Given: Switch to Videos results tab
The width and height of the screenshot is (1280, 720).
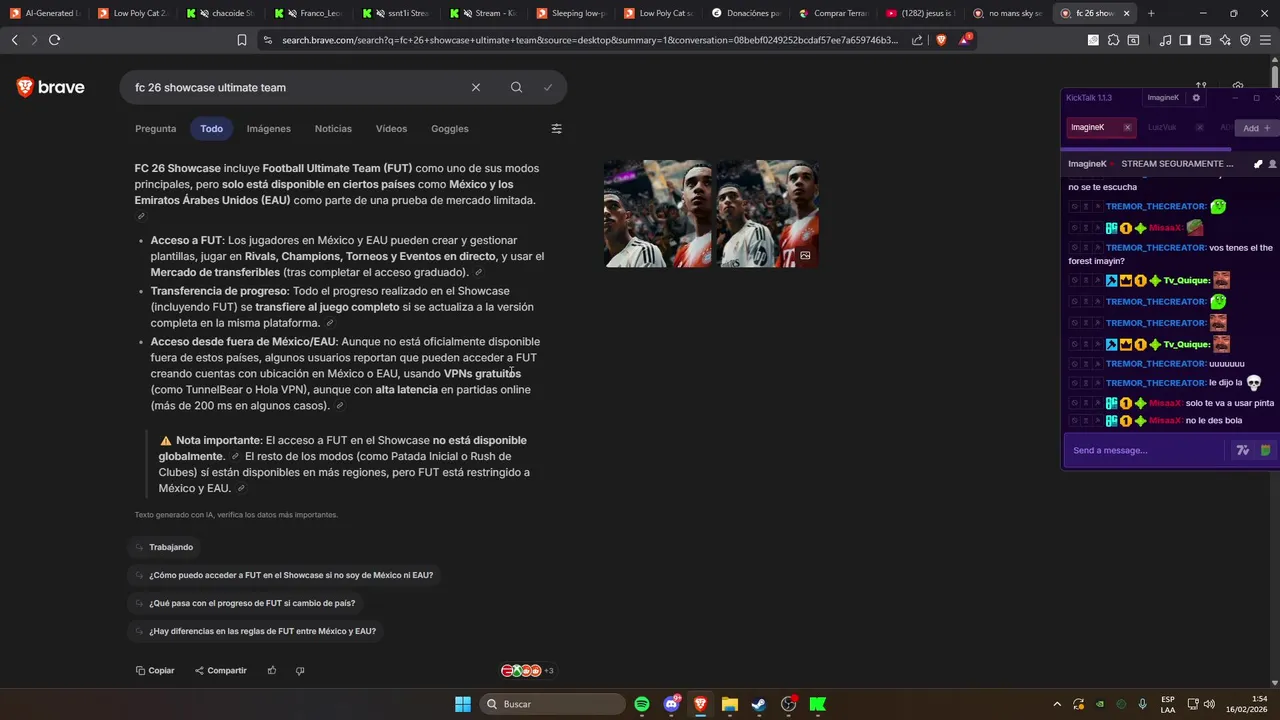Looking at the screenshot, I should (391, 129).
